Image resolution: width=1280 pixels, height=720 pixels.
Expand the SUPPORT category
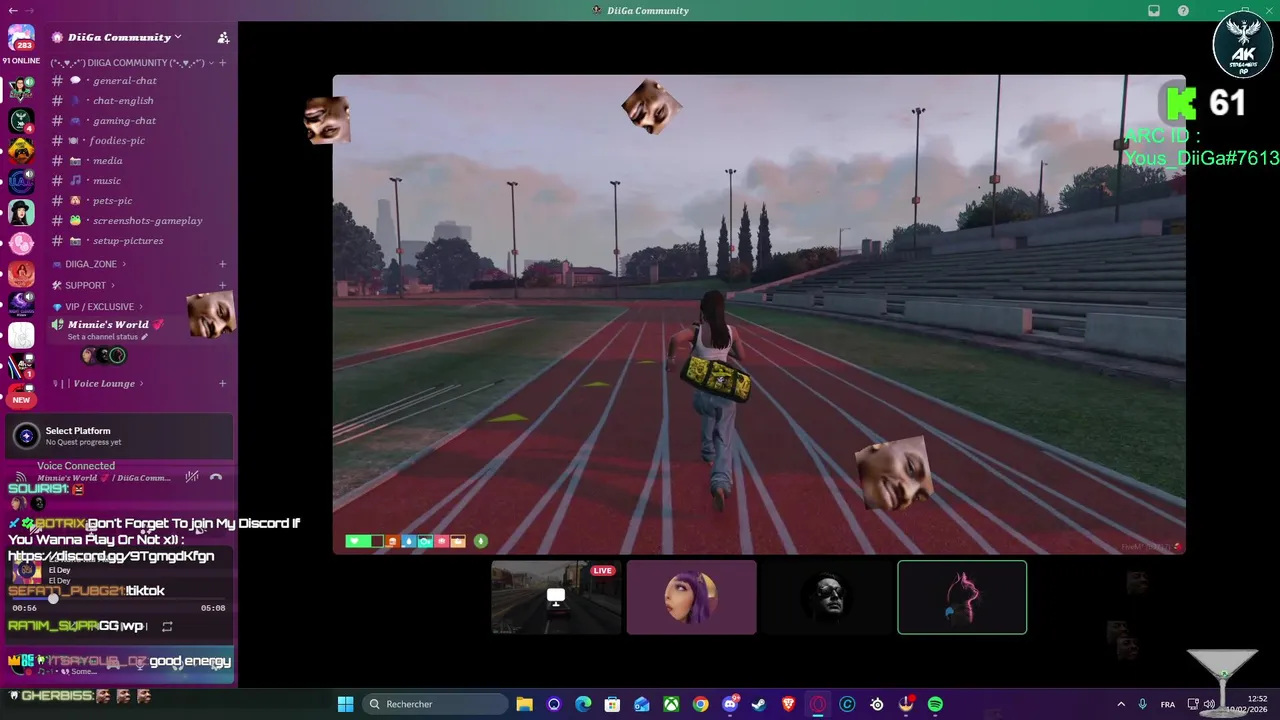click(85, 286)
